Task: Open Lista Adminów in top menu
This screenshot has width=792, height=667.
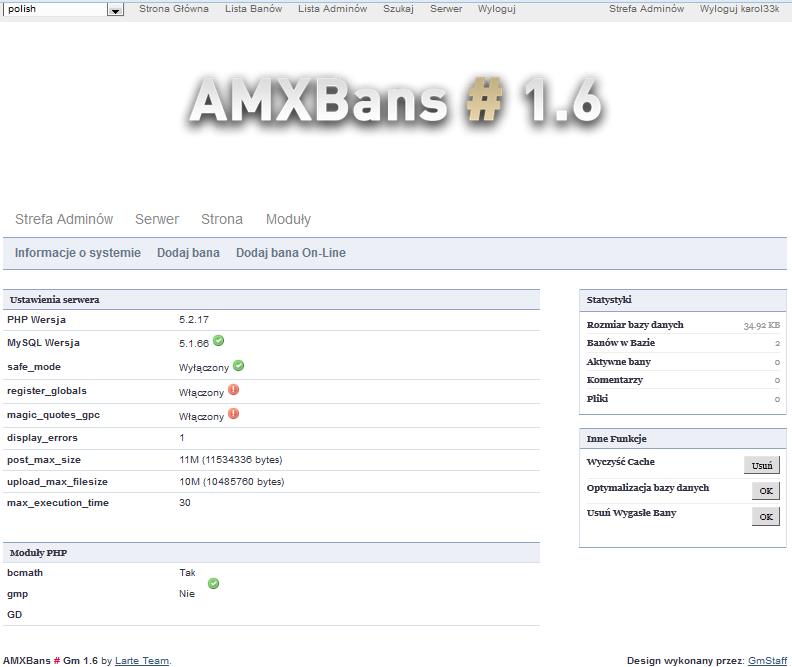Action: [332, 9]
